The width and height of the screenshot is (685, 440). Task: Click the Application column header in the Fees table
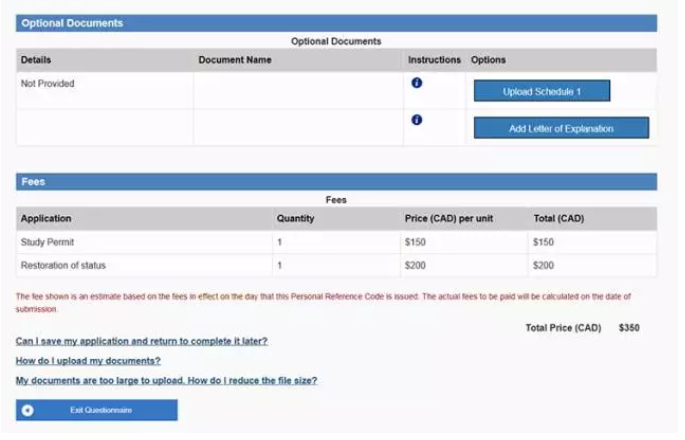click(46, 218)
